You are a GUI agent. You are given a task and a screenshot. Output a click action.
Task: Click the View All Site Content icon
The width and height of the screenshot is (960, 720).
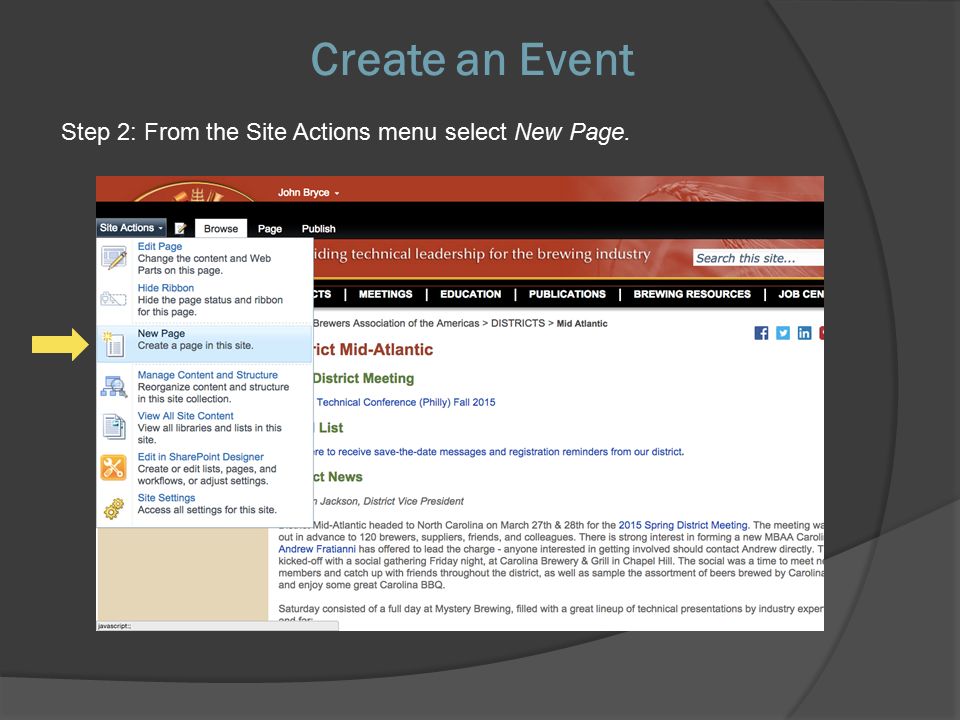coord(114,427)
